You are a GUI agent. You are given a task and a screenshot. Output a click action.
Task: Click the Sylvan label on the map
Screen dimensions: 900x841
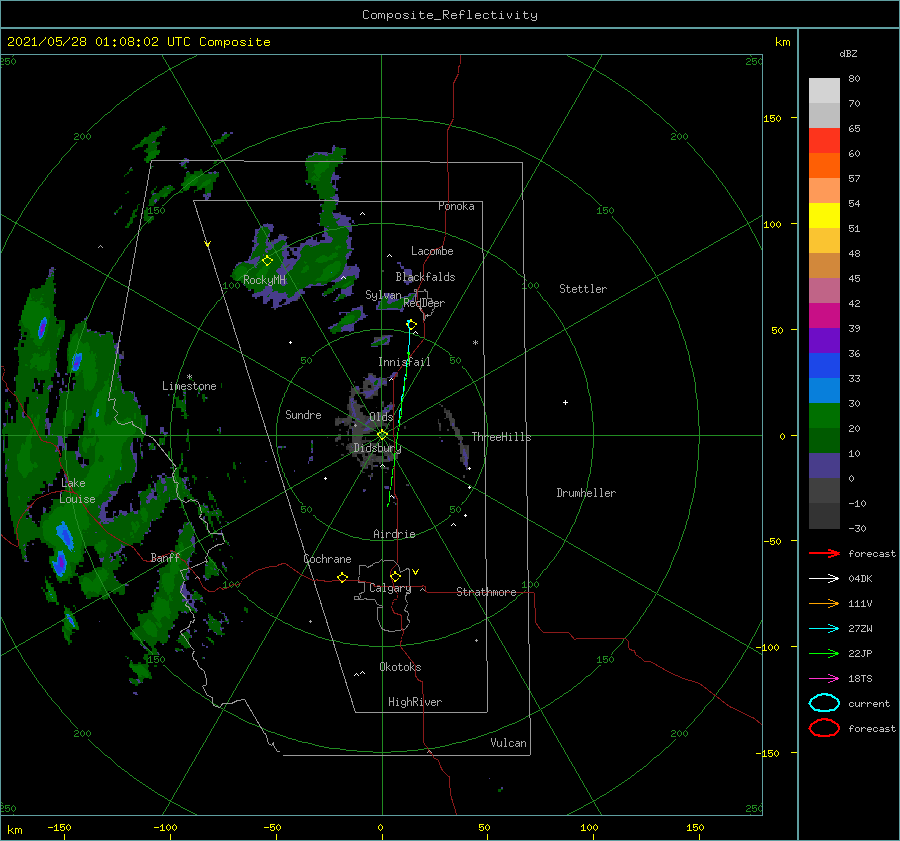coord(383,294)
